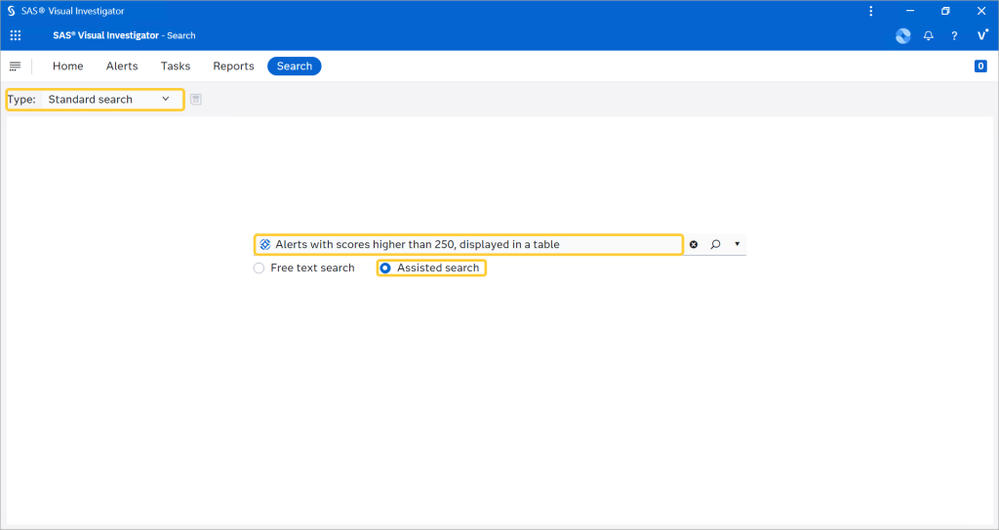
Task: Close the SAS Visual Investigator window
Action: pyautogui.click(x=981, y=11)
